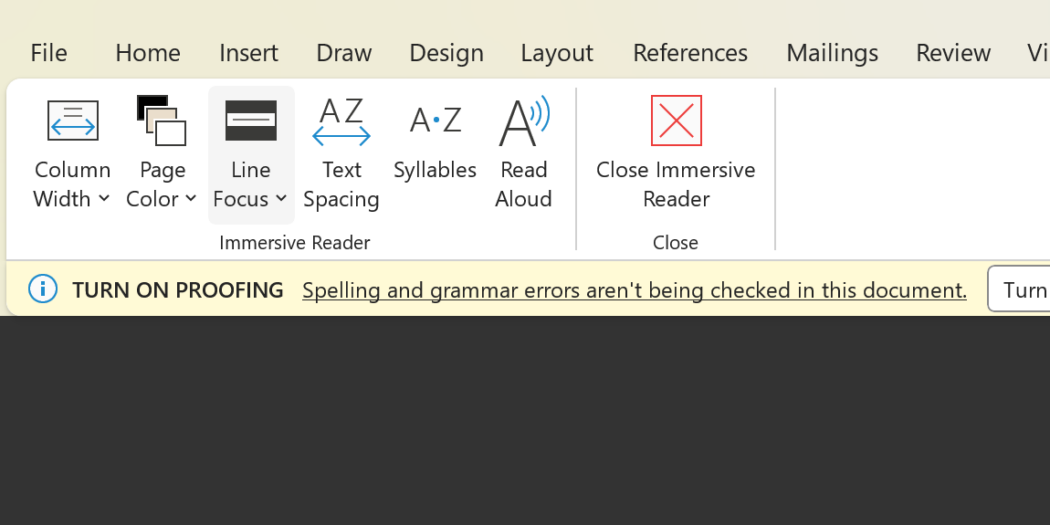Screen dimensions: 1050x525
Task: Expand the Page Color dropdown arrow
Action: pyautogui.click(x=190, y=199)
